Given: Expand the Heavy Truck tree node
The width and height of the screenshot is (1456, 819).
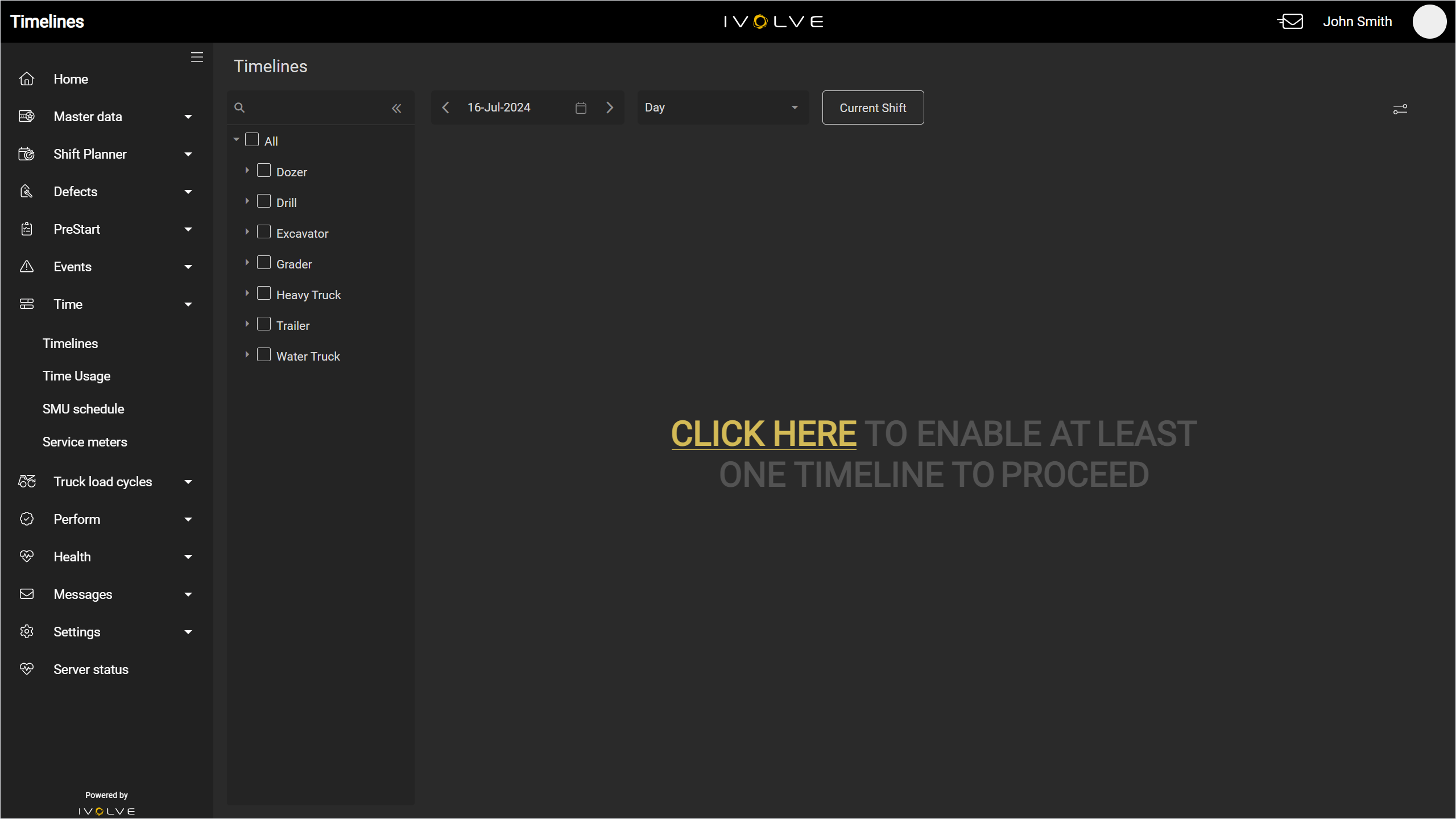Looking at the screenshot, I should 247,293.
